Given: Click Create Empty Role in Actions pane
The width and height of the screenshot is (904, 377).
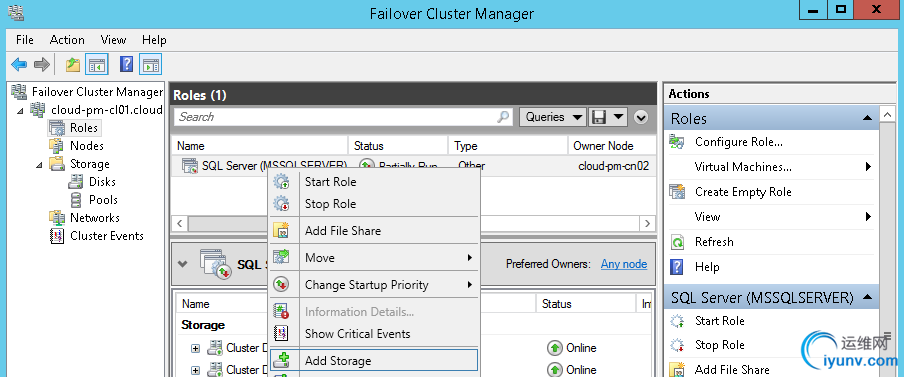Looking at the screenshot, I should coord(743,192).
